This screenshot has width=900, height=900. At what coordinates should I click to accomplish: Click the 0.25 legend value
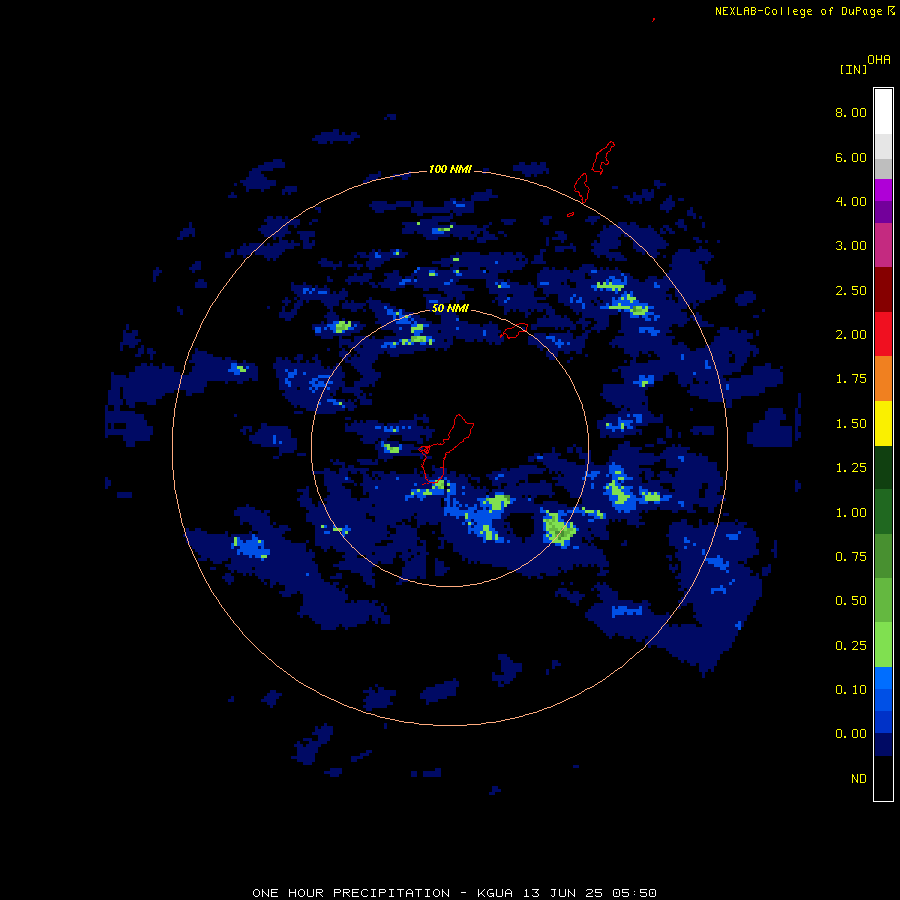[850, 646]
